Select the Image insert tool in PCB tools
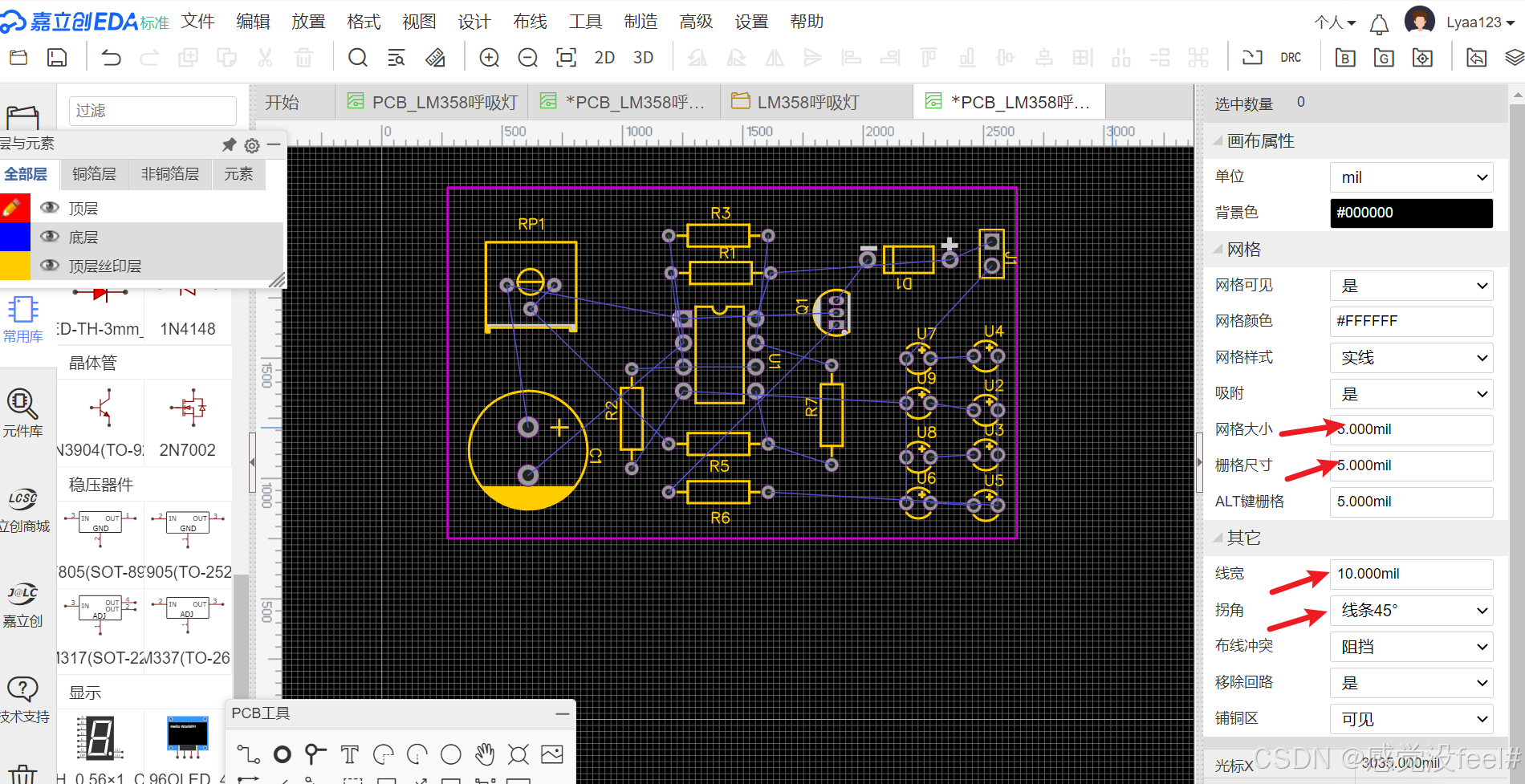 coord(552,754)
